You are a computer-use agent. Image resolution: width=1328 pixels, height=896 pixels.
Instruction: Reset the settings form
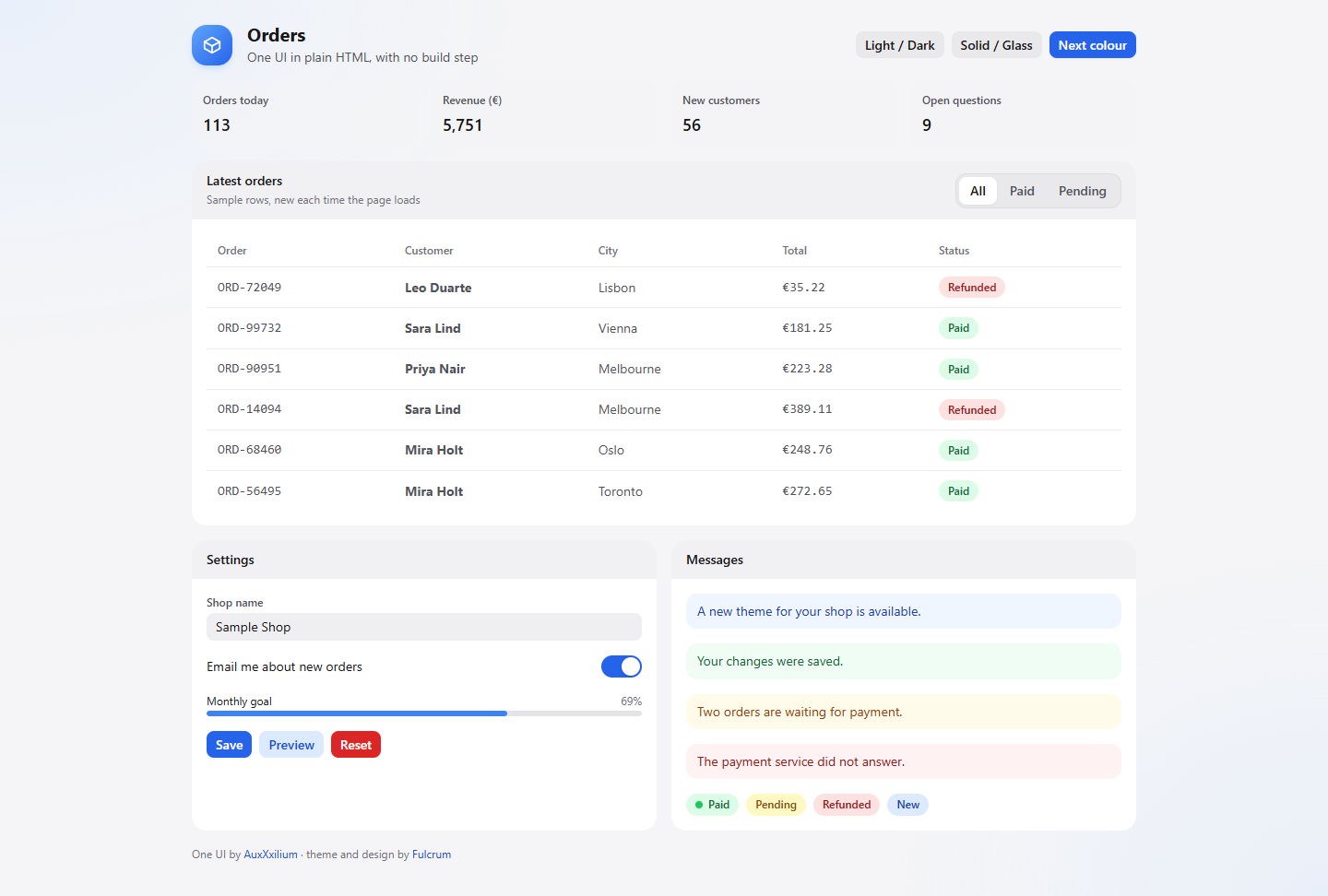tap(356, 745)
